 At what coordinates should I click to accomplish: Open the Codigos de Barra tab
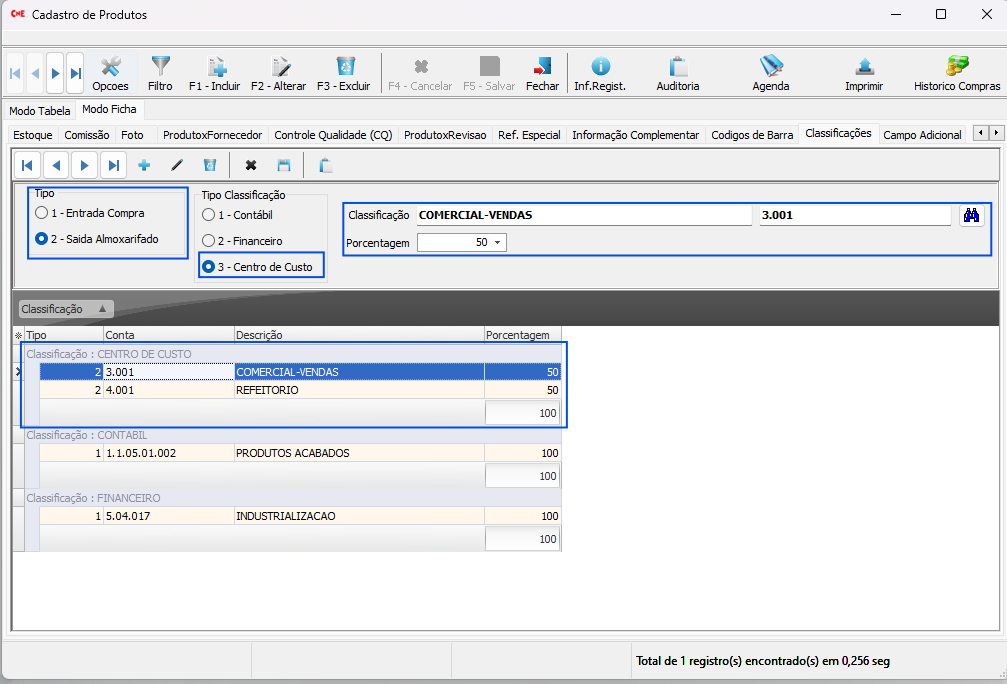(752, 135)
